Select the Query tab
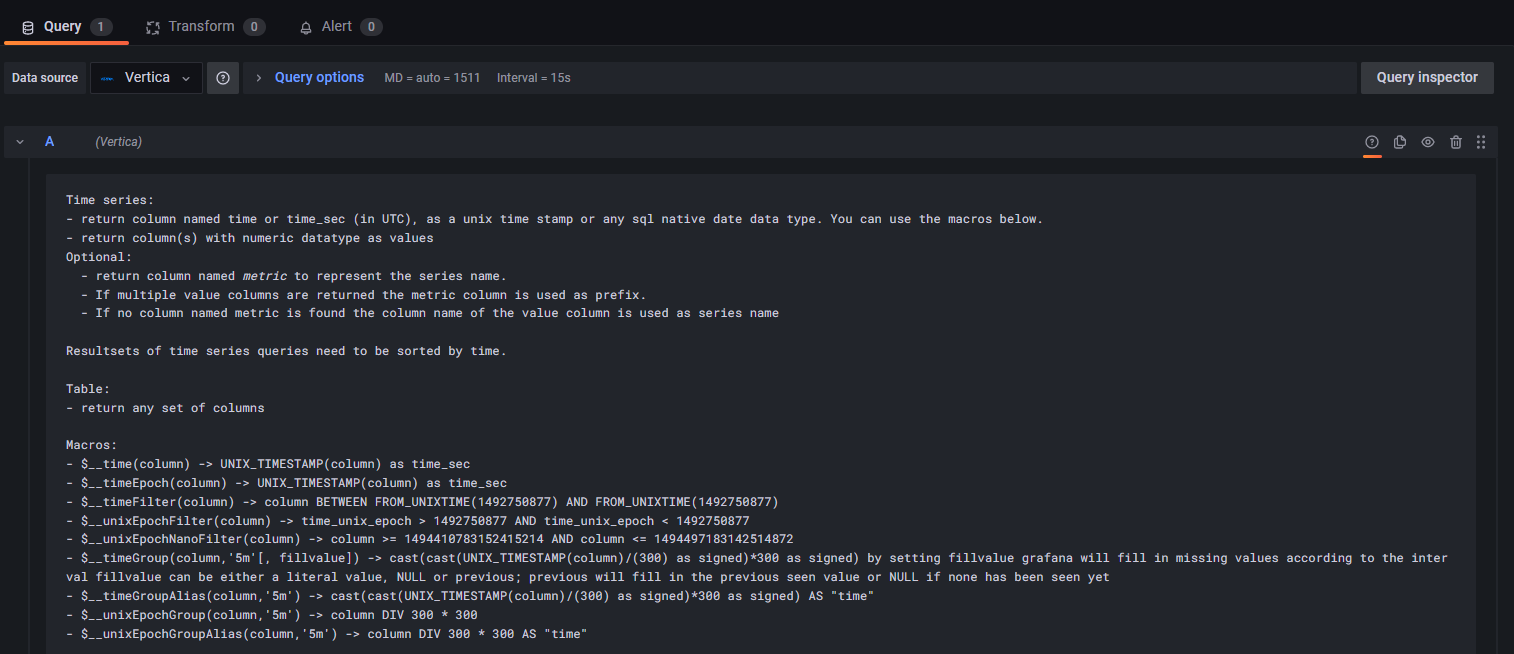The image size is (1514, 654). 67,27
